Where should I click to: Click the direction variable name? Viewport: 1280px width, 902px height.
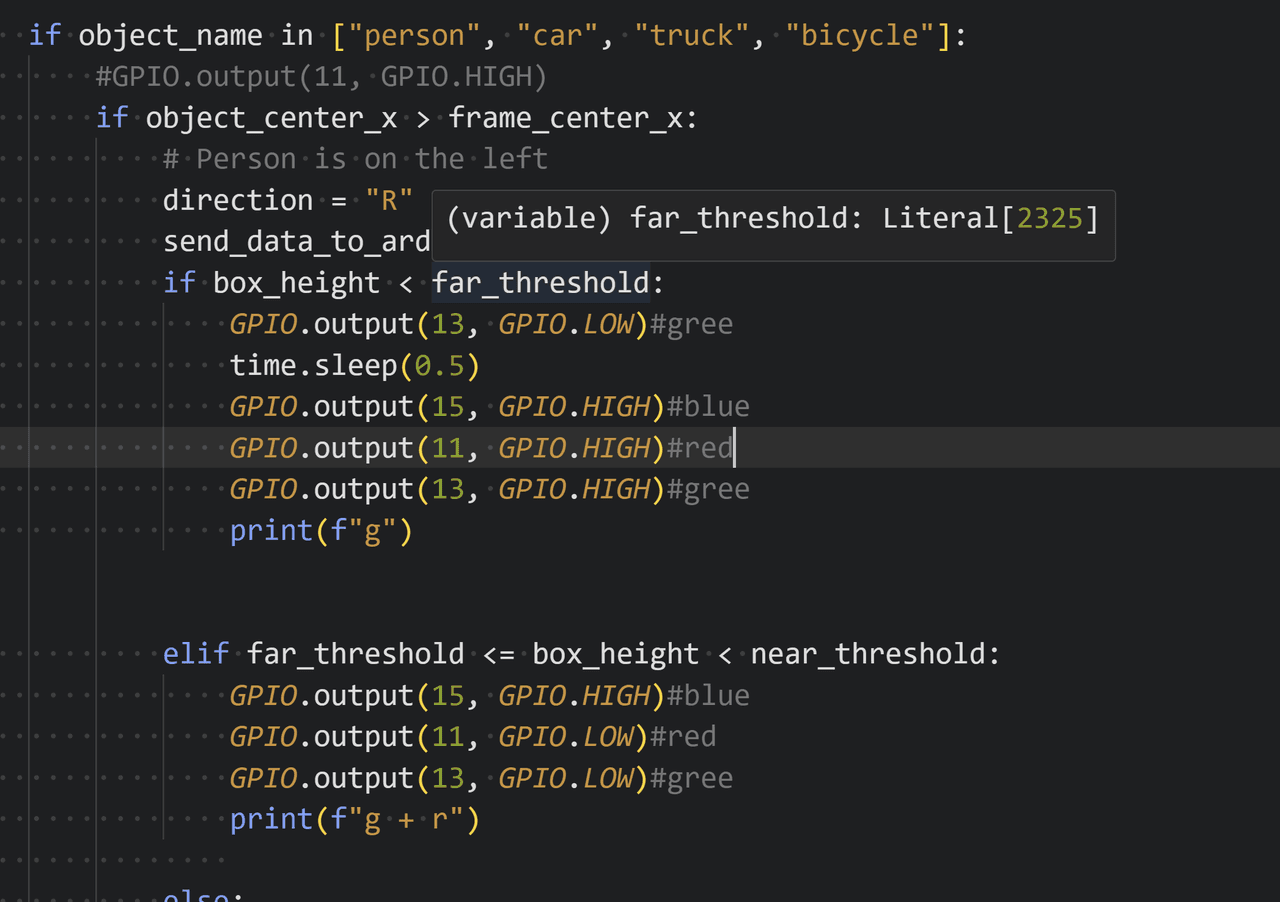tap(238, 200)
